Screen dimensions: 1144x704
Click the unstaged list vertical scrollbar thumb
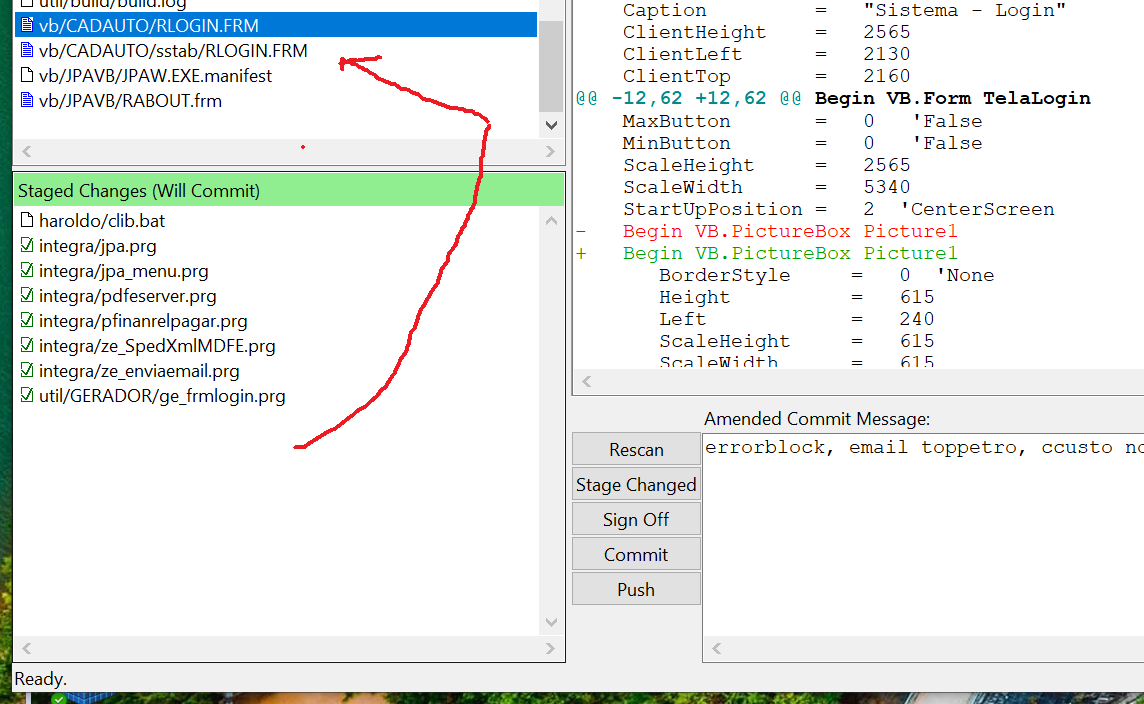point(552,66)
